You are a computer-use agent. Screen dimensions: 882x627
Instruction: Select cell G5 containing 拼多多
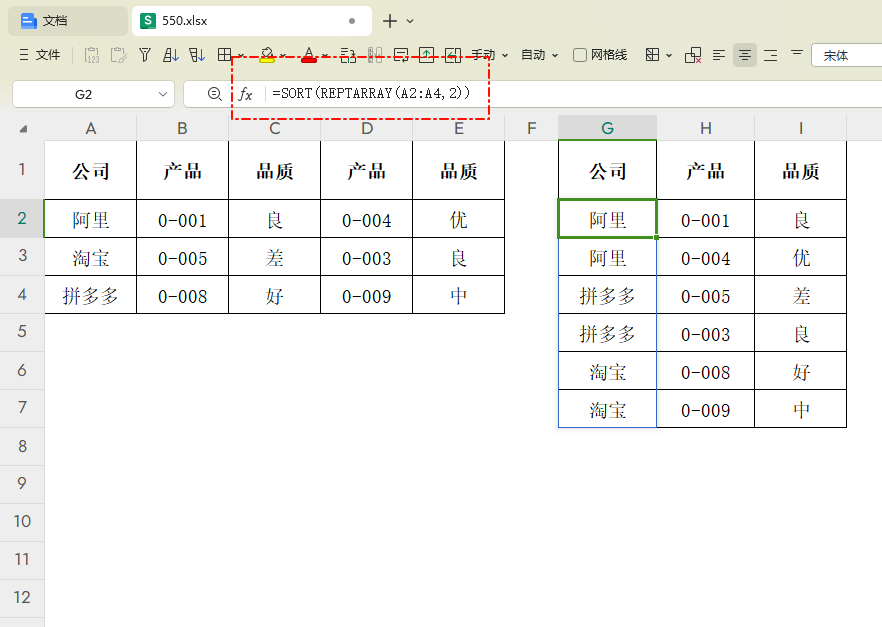pos(608,333)
